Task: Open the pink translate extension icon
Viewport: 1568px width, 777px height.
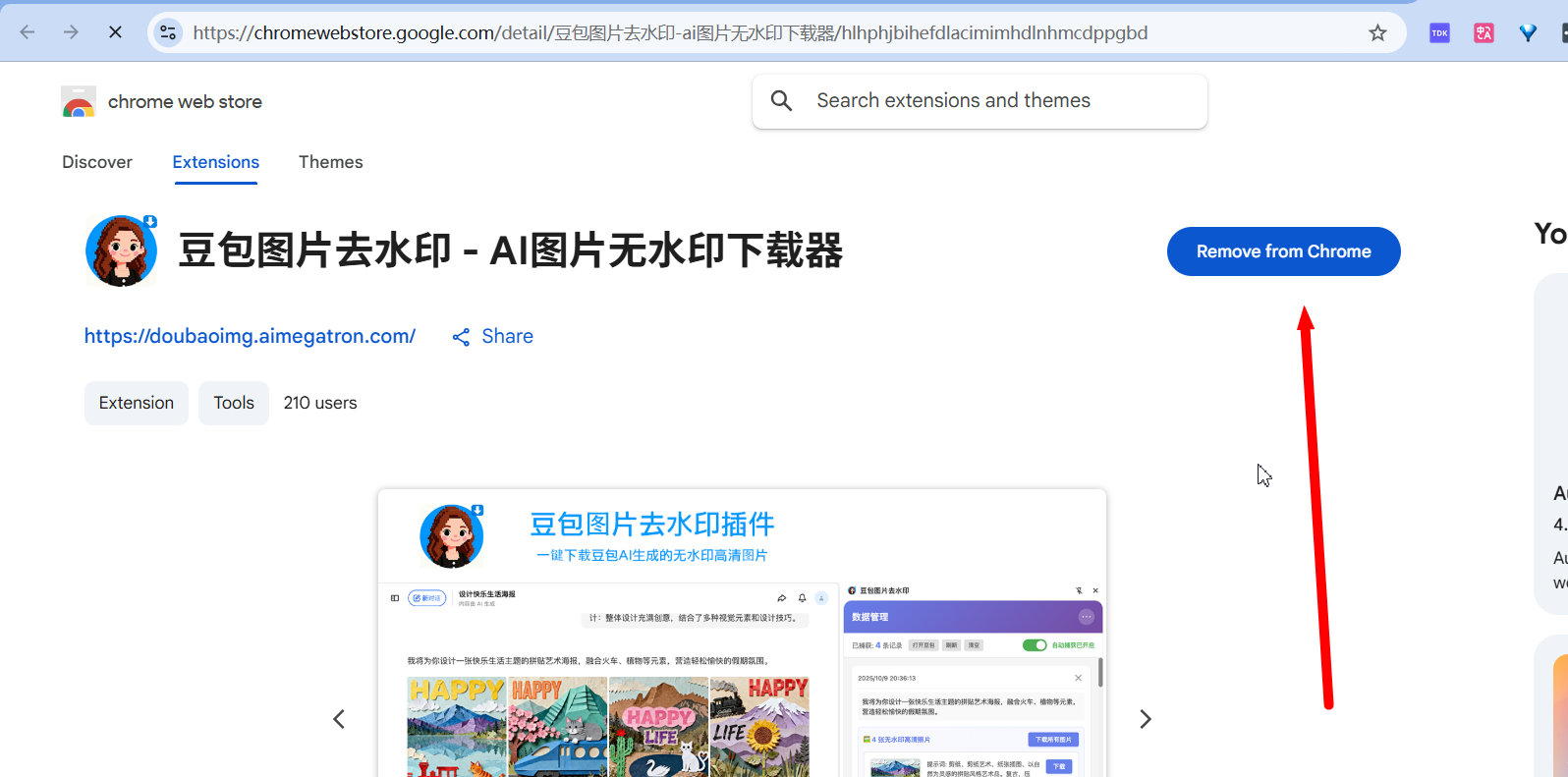Action: pyautogui.click(x=1484, y=32)
